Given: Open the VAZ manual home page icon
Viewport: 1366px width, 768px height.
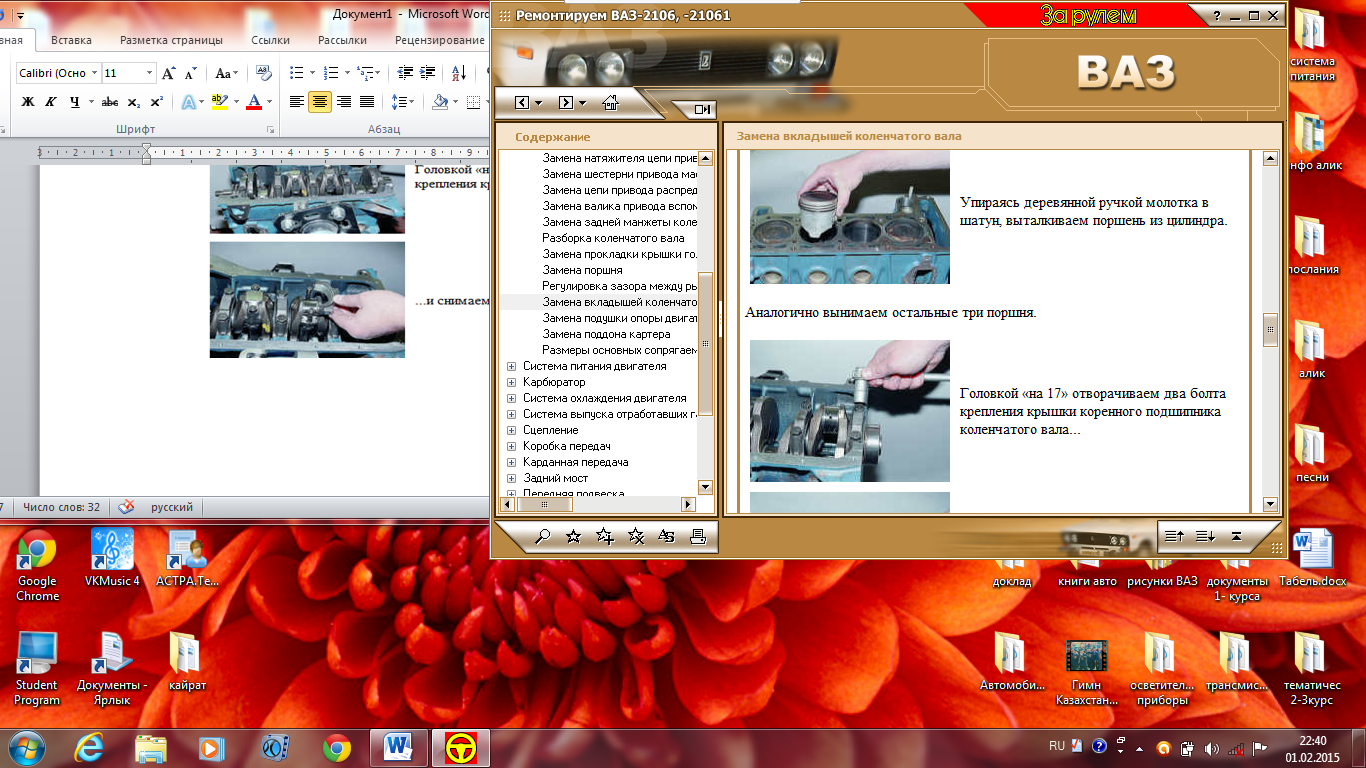Looking at the screenshot, I should [x=610, y=102].
